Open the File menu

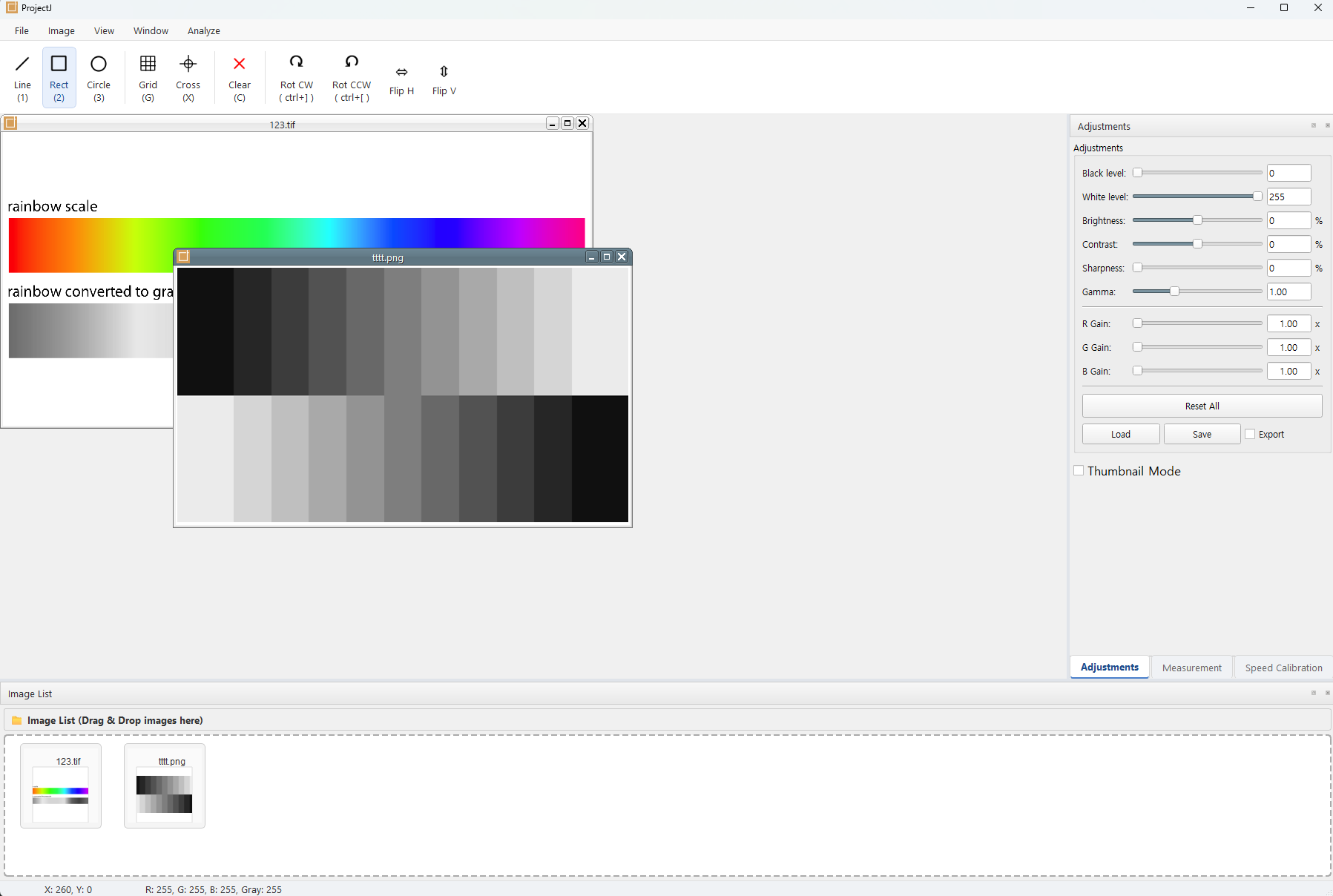pos(22,30)
